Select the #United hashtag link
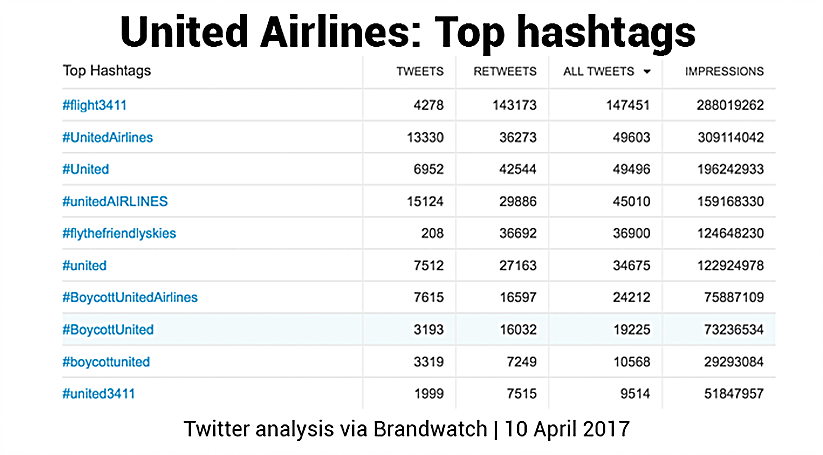This screenshot has width=823, height=455. pyautogui.click(x=85, y=169)
